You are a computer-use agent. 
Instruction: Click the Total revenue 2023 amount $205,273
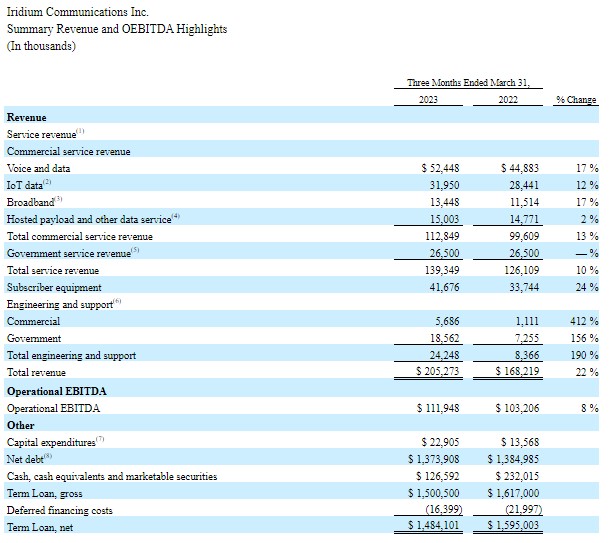tap(441, 373)
